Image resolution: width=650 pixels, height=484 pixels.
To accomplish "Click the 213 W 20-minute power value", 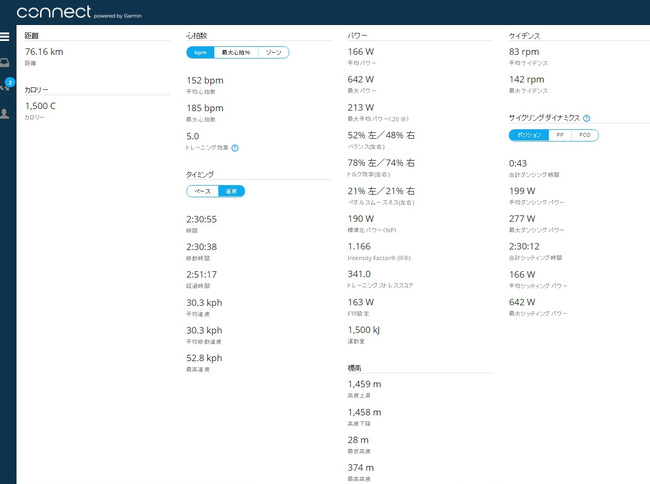I will 361,108.
